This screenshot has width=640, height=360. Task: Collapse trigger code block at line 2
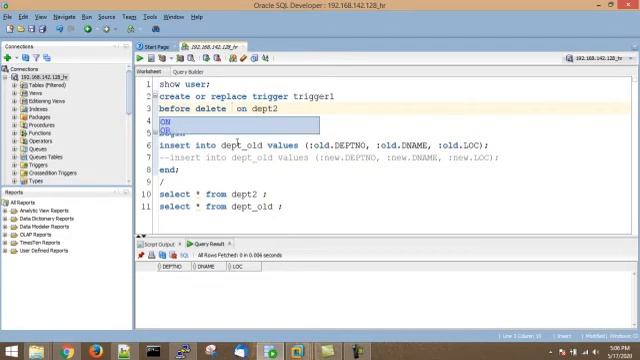(x=155, y=96)
